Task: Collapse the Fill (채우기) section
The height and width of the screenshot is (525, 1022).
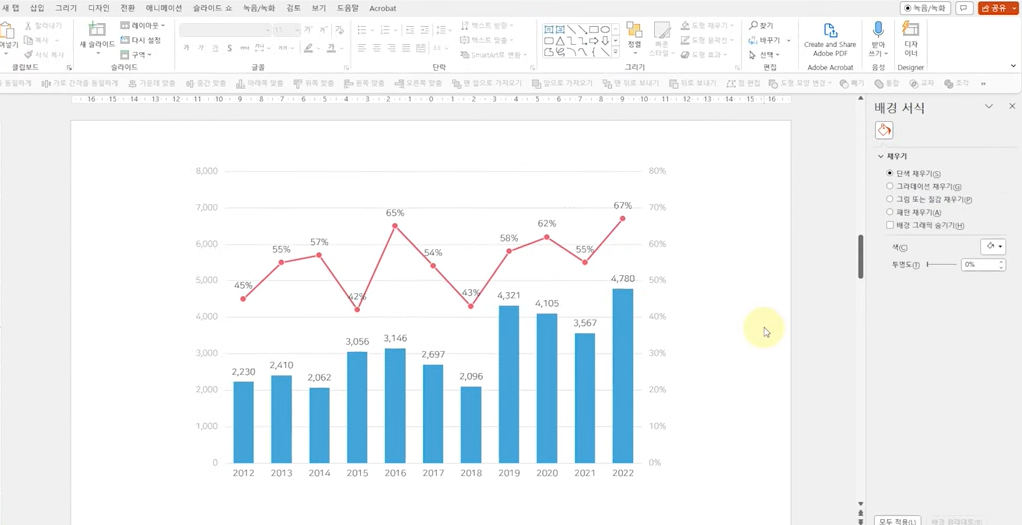Action: point(881,157)
